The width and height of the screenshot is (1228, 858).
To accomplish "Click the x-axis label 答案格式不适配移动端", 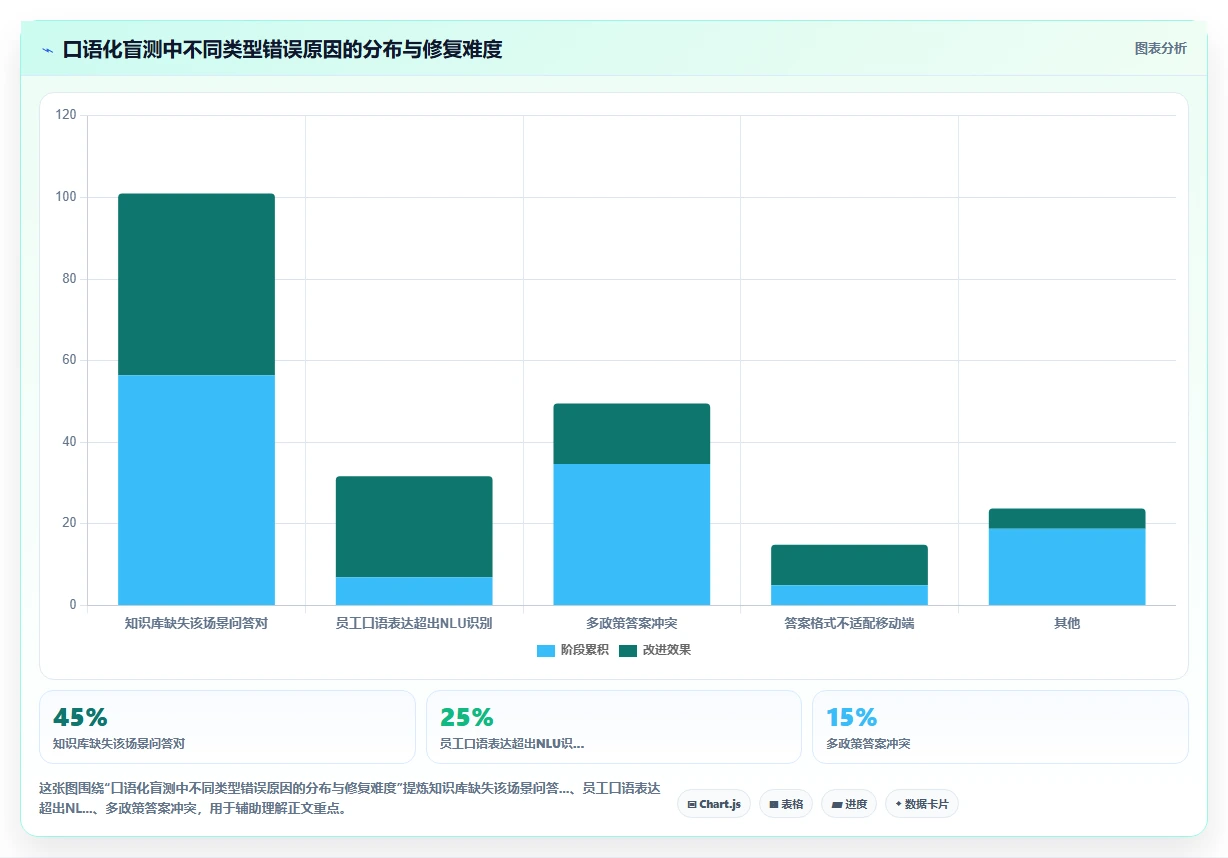I will pos(849,623).
